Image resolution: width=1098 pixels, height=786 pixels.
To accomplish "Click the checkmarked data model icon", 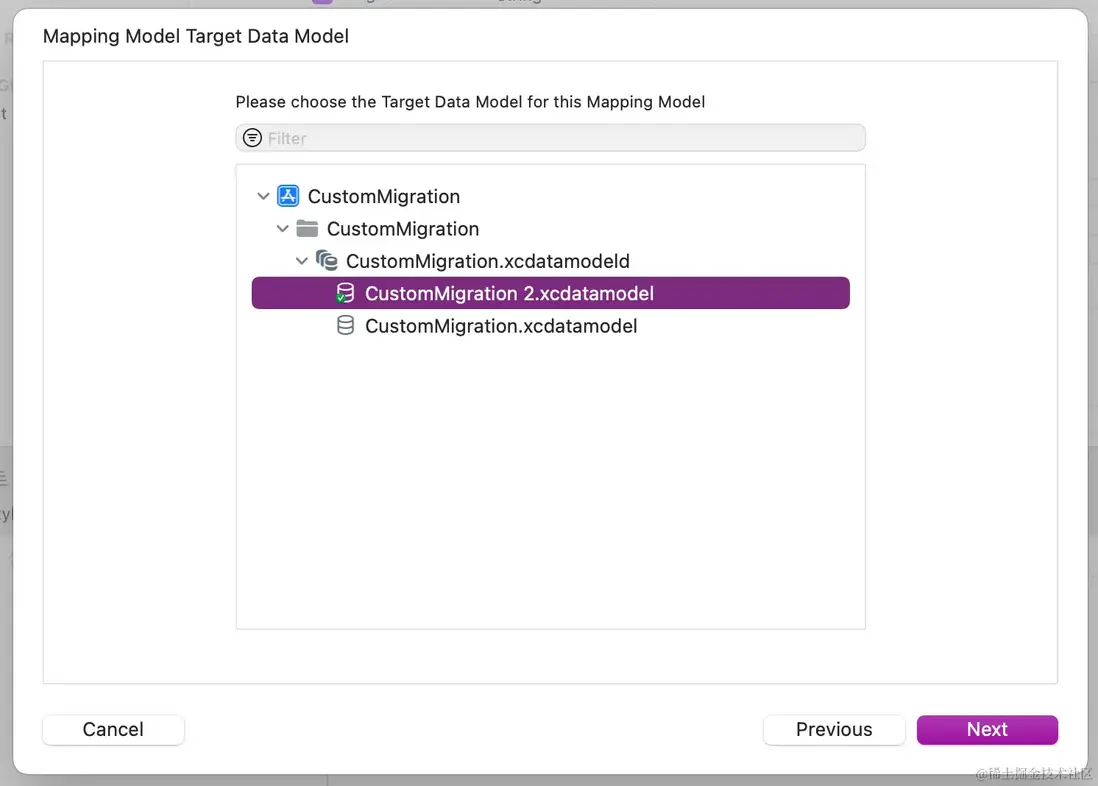I will pyautogui.click(x=345, y=294).
